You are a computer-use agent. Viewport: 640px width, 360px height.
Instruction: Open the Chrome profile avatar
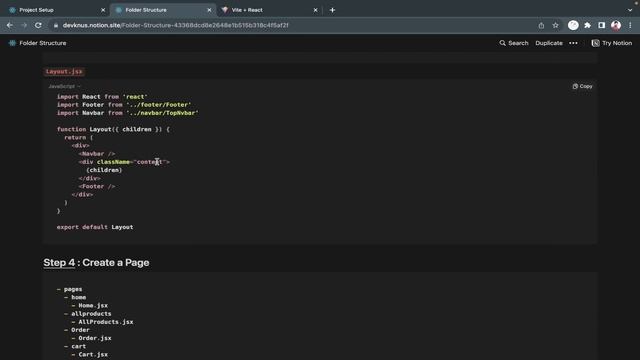tap(616, 25)
